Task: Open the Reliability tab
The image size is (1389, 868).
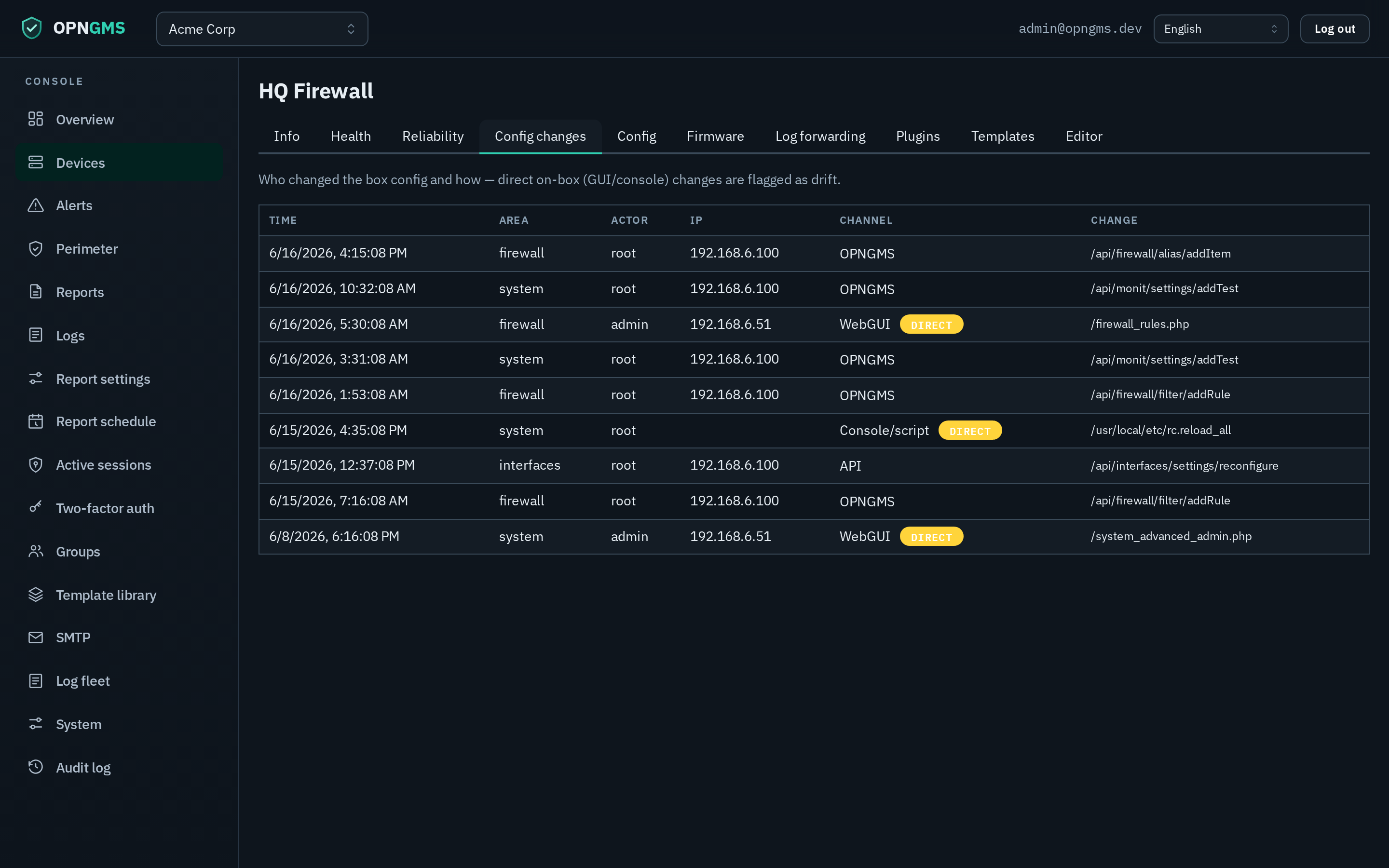Action: [x=433, y=136]
